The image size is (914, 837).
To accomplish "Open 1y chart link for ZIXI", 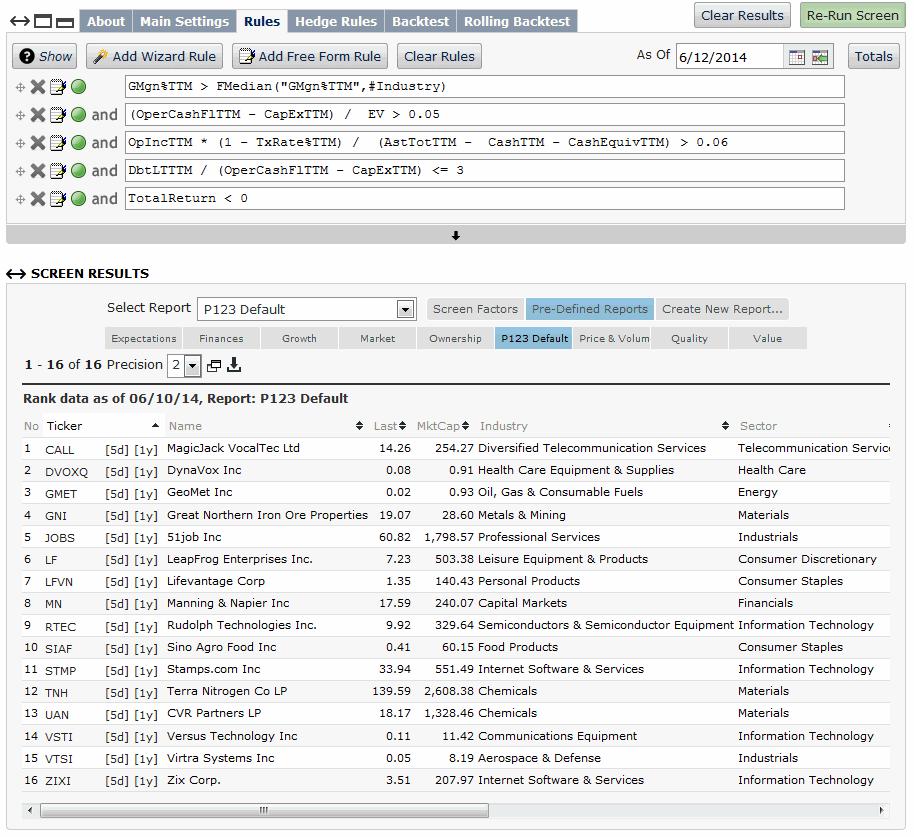I will (x=146, y=781).
